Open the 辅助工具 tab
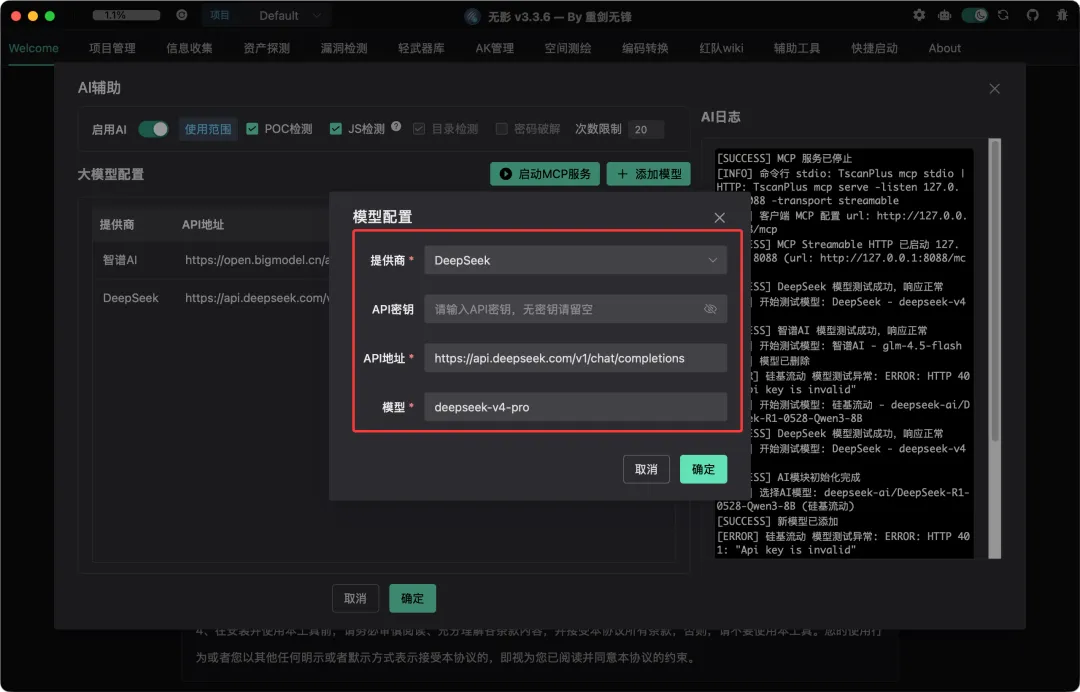Image resolution: width=1080 pixels, height=692 pixels. (x=796, y=48)
